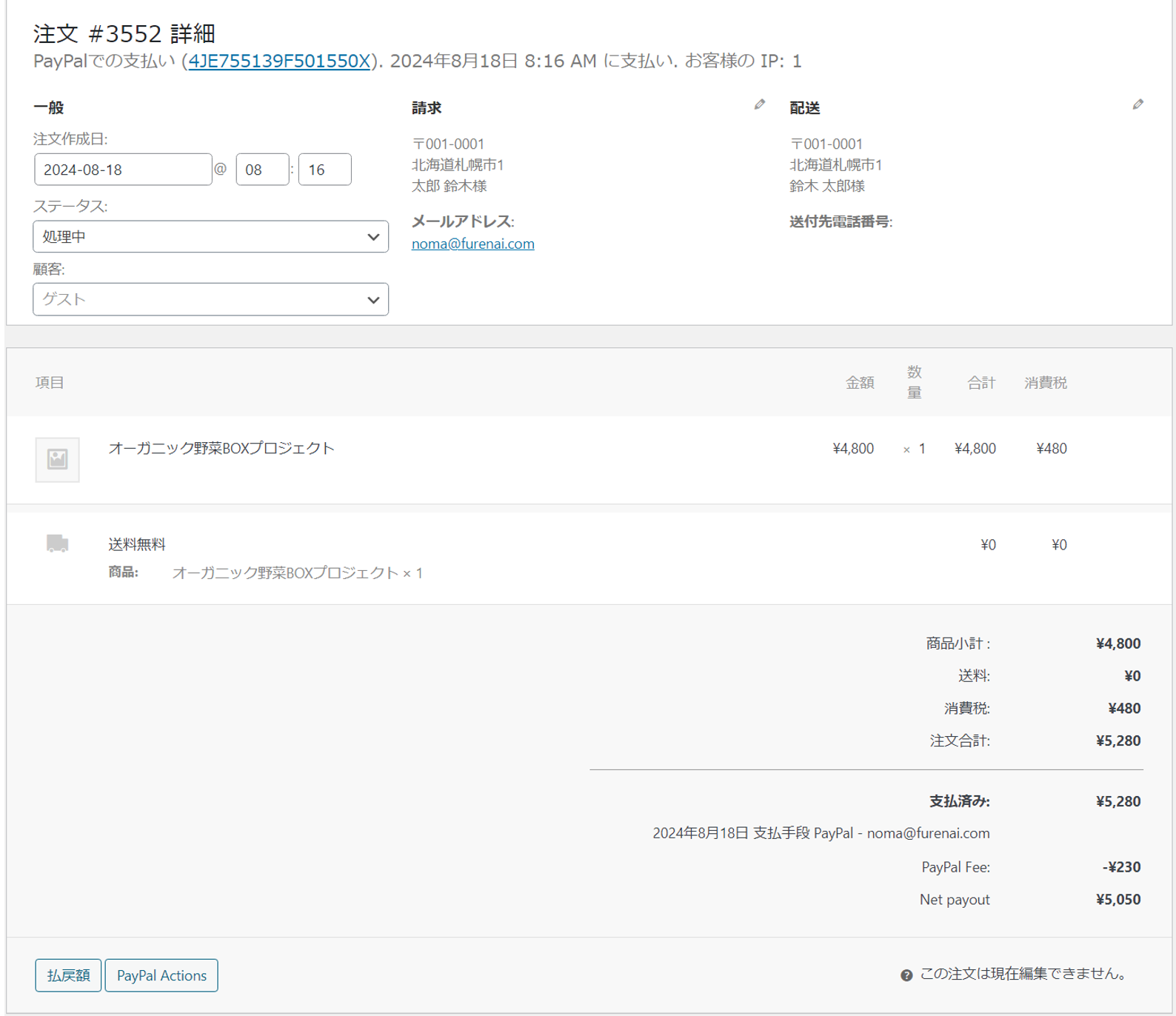Click product name オーガニック野菜BOXプロジェクト in the item row
This screenshot has height=1016, width=1176.
coord(221,448)
